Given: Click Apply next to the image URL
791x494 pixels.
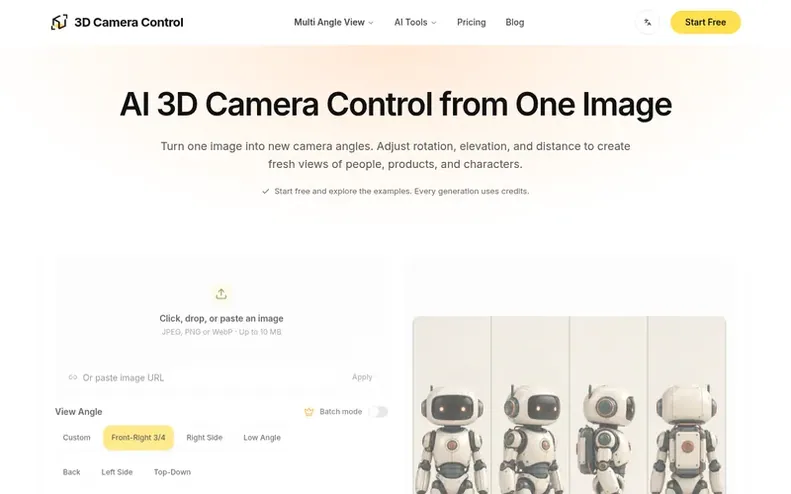Looking at the screenshot, I should pyautogui.click(x=362, y=377).
